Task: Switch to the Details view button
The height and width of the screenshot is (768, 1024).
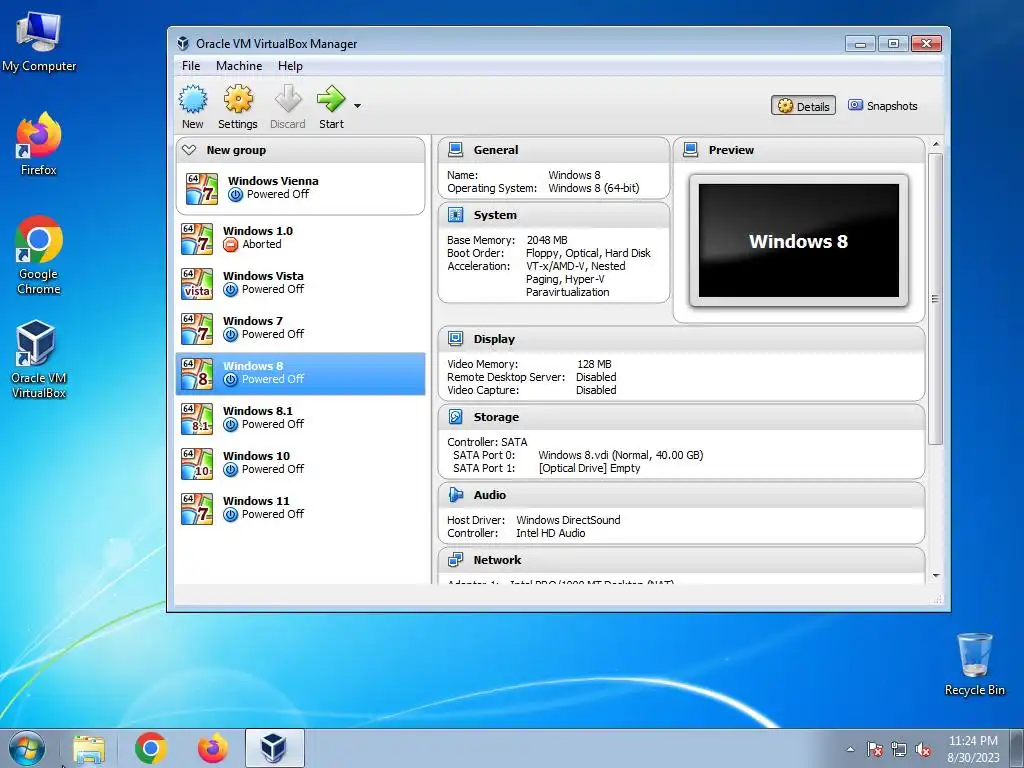Action: [x=803, y=106]
